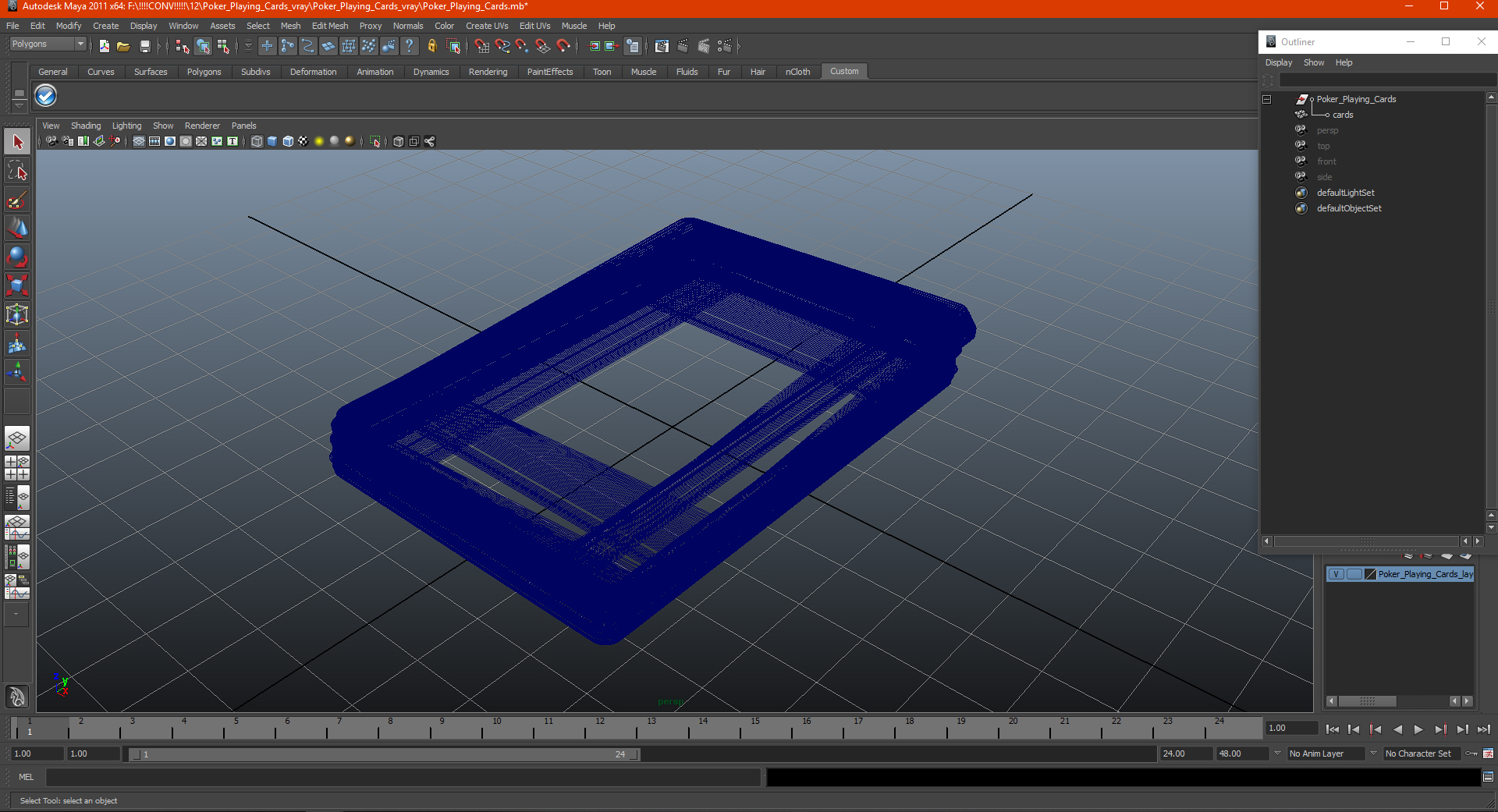
Task: Toggle textured display checker icon
Action: 304,141
